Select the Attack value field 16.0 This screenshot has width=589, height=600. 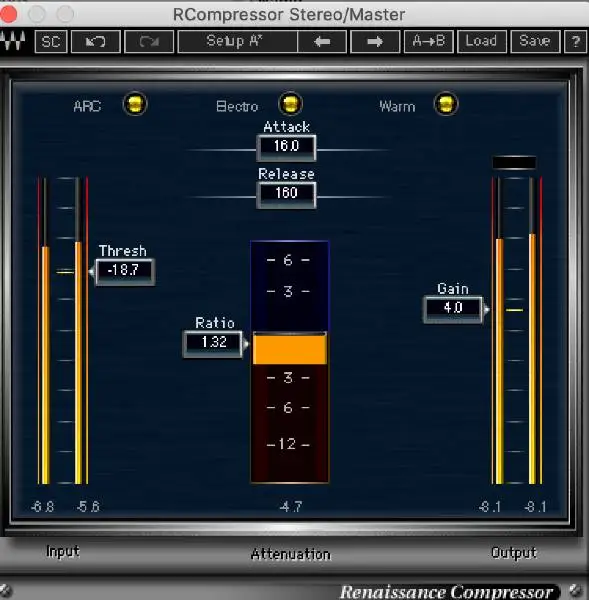286,147
